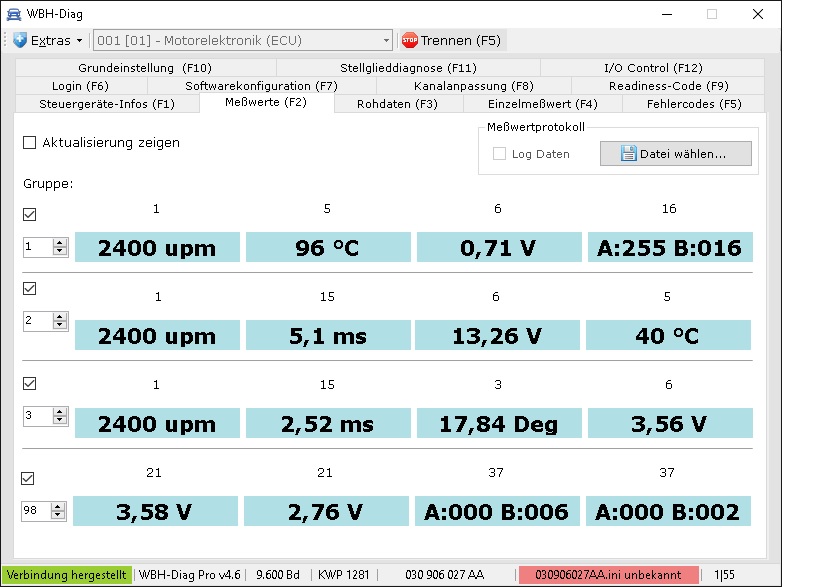The width and height of the screenshot is (819, 587).
Task: Uncheck the group 1 row checkbox
Action: coord(29,215)
